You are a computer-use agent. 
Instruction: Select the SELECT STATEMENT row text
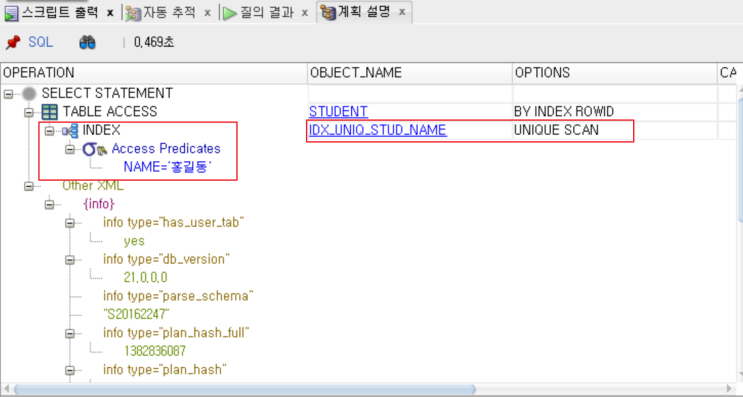pos(107,93)
